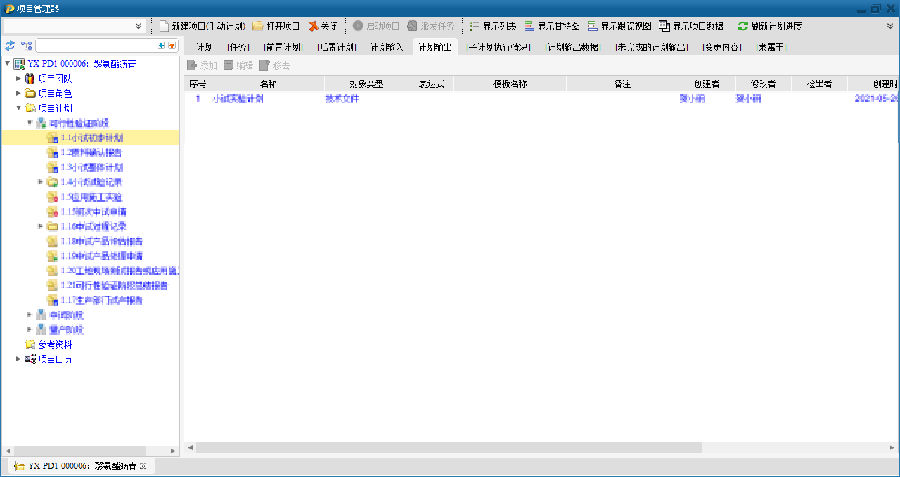Click the project team (项目团队) people icon
The image size is (900, 477).
(30, 79)
